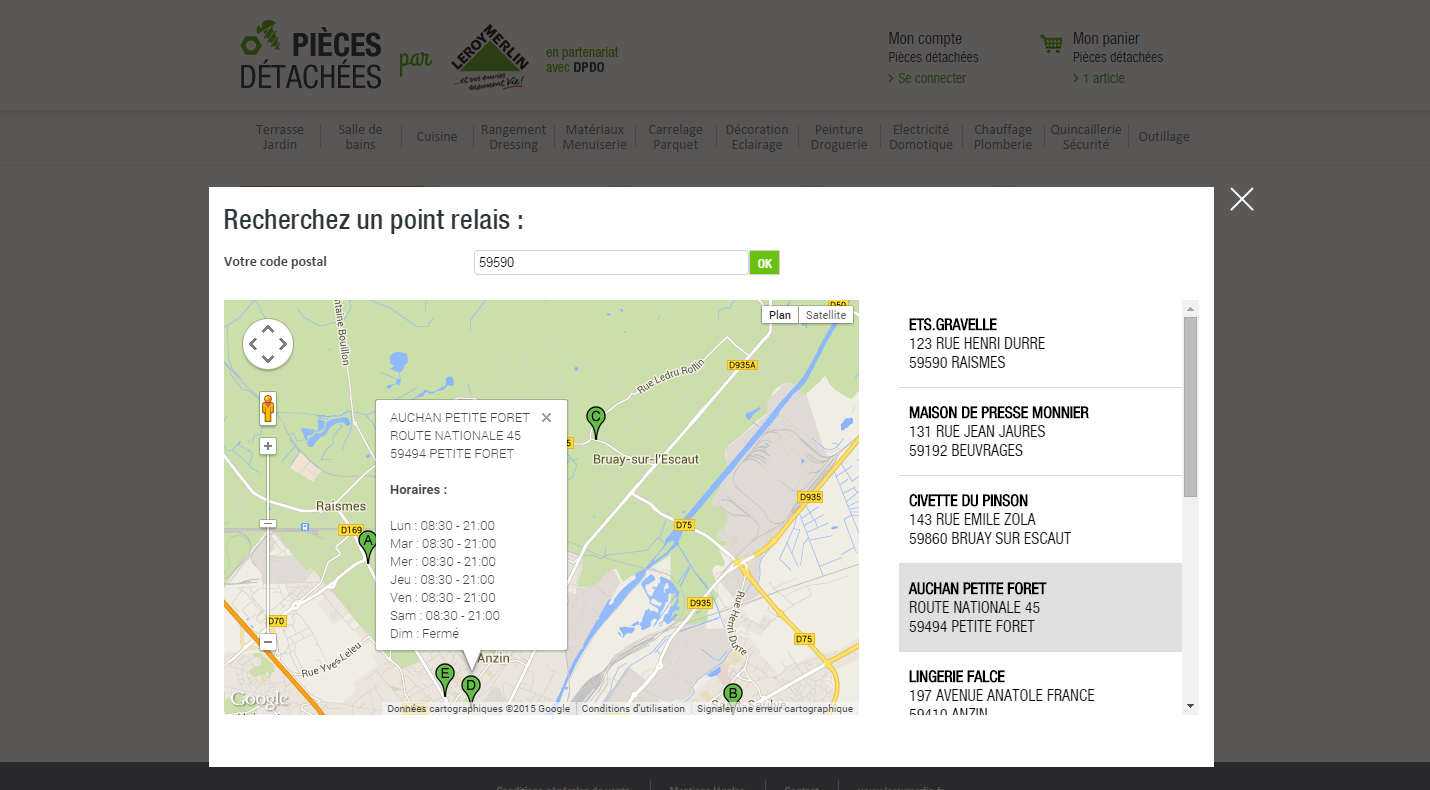This screenshot has height=790, width=1430.
Task: Open the Se connecter link
Action: pyautogui.click(x=931, y=78)
